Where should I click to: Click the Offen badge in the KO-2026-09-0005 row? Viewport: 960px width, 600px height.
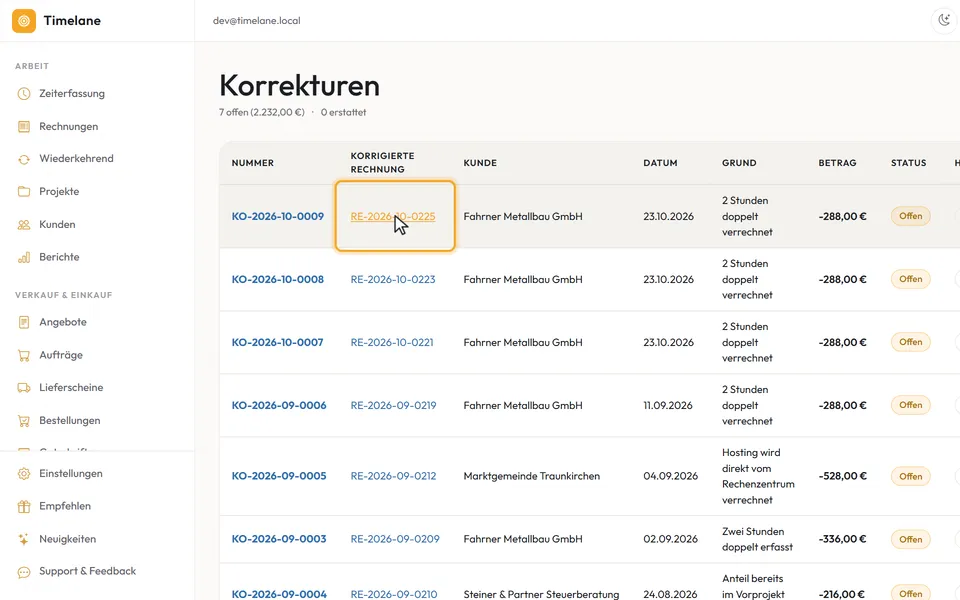pos(910,476)
